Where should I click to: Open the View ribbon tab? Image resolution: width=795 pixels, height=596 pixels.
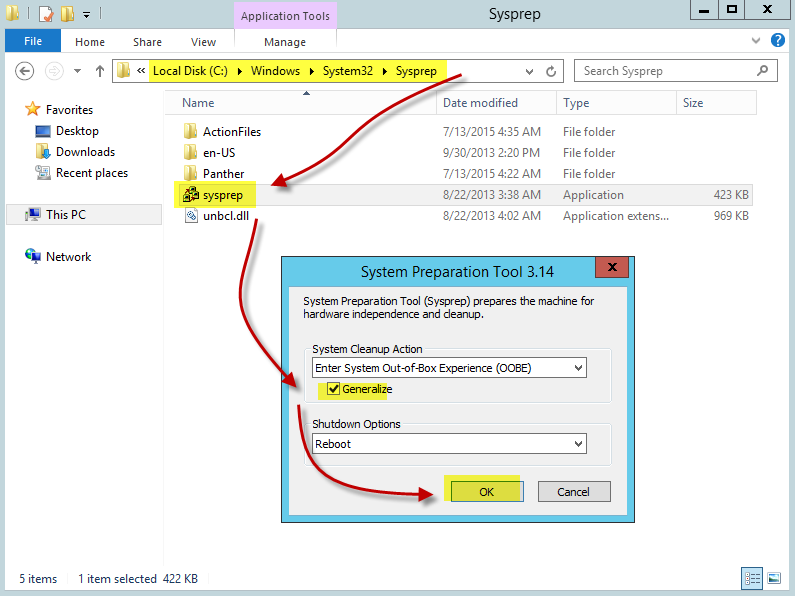tap(203, 42)
